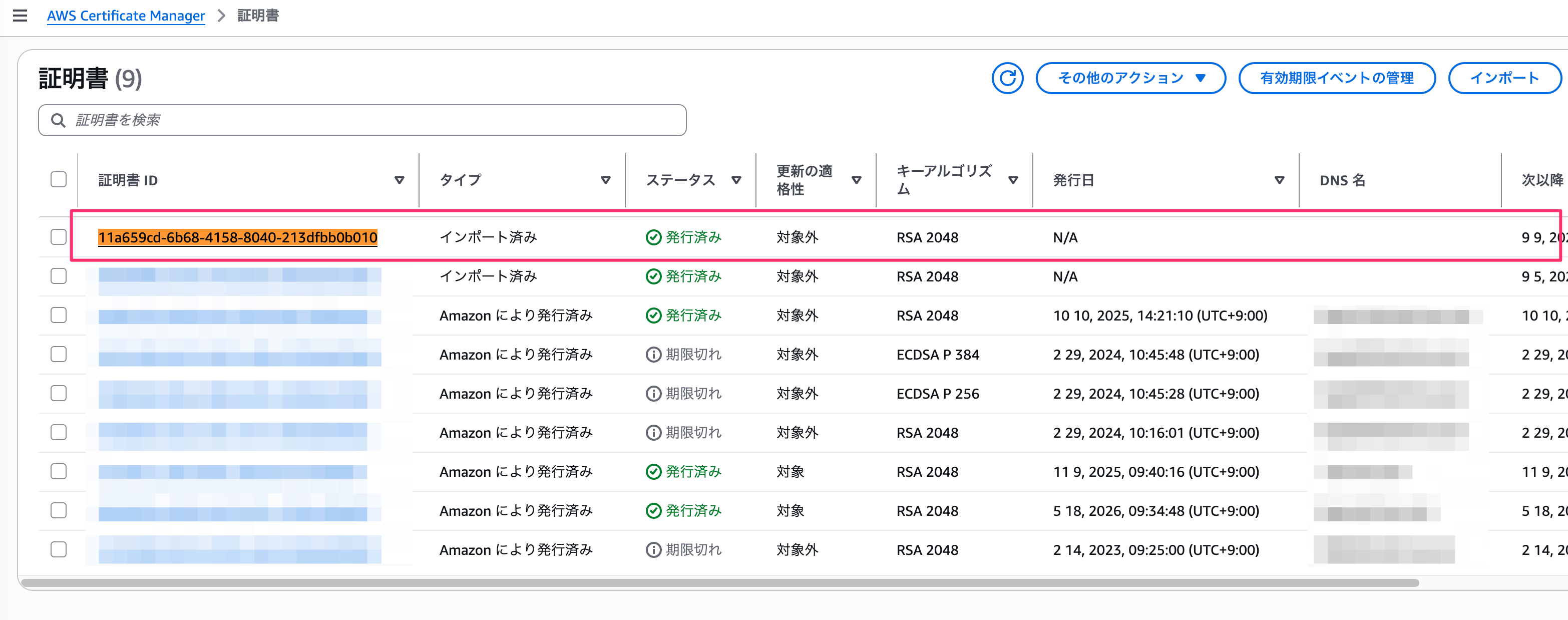Sort by 証明書 ID column arrow
Viewport: 1568px width, 620px height.
pos(400,180)
